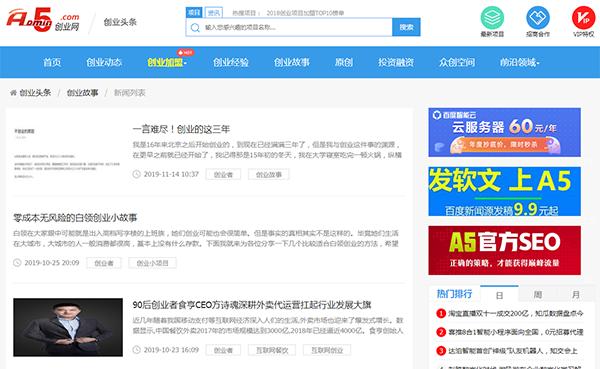Click 创业头条 in the breadcrumb
The image size is (600, 369).
pyautogui.click(x=35, y=93)
